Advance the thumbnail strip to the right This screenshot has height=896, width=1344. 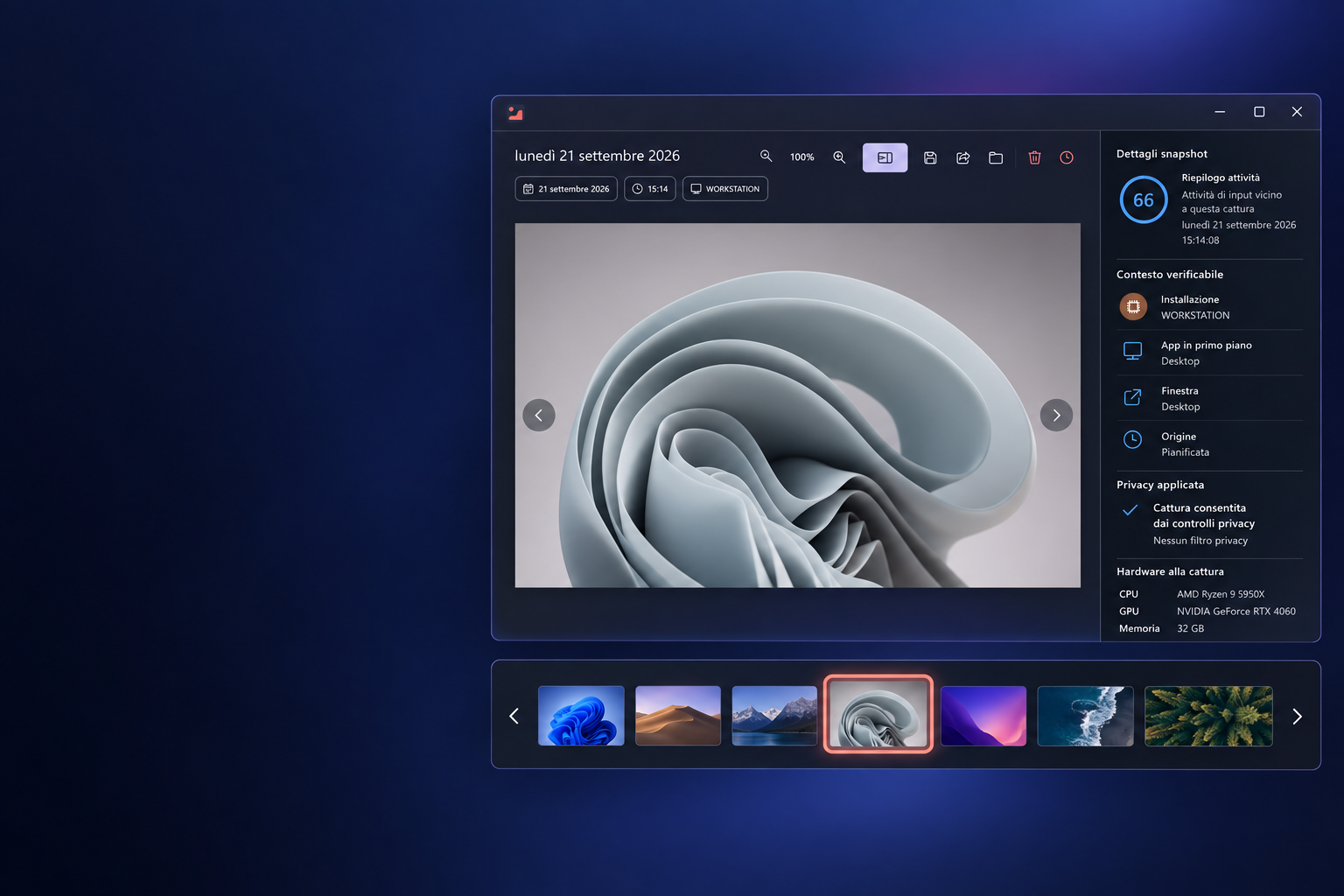(1297, 717)
